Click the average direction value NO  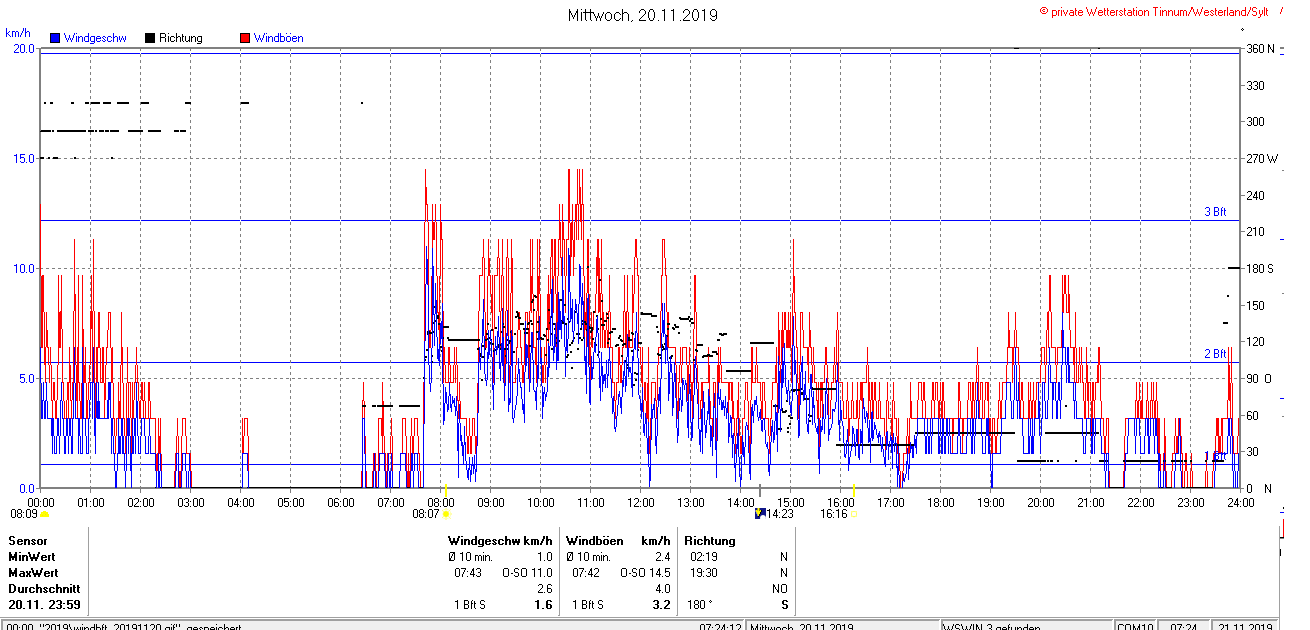click(780, 589)
